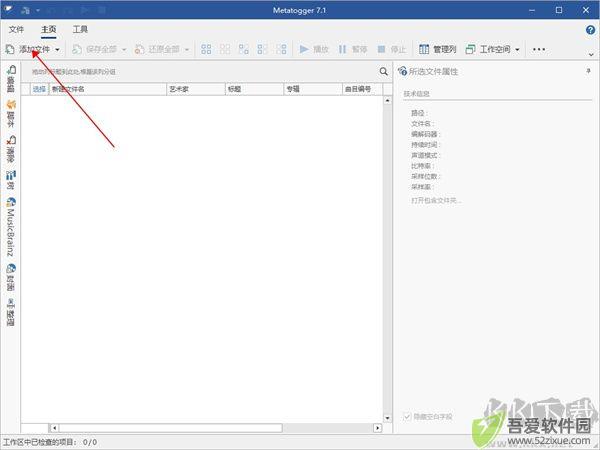Open the 文件 (File) menu

[16, 29]
